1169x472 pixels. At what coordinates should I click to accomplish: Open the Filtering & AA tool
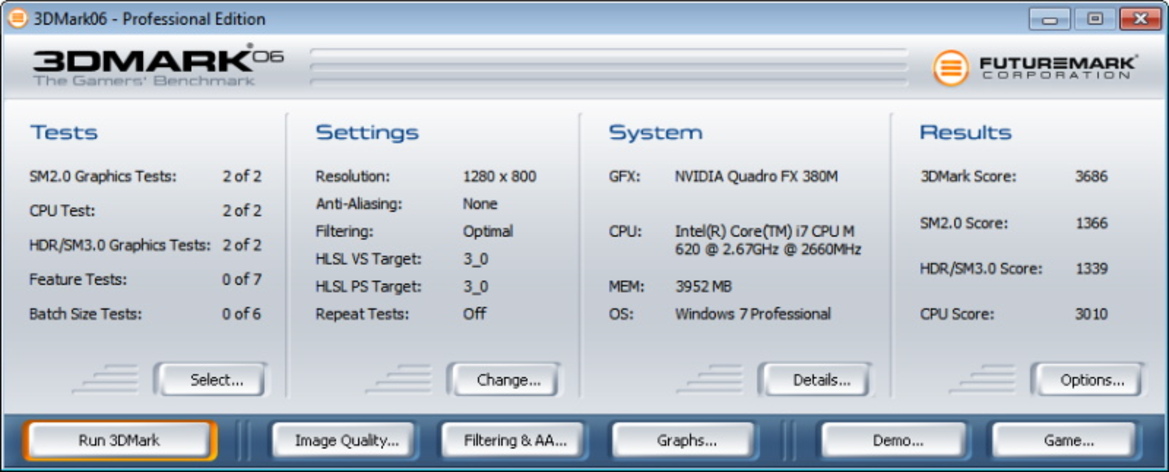click(x=515, y=440)
